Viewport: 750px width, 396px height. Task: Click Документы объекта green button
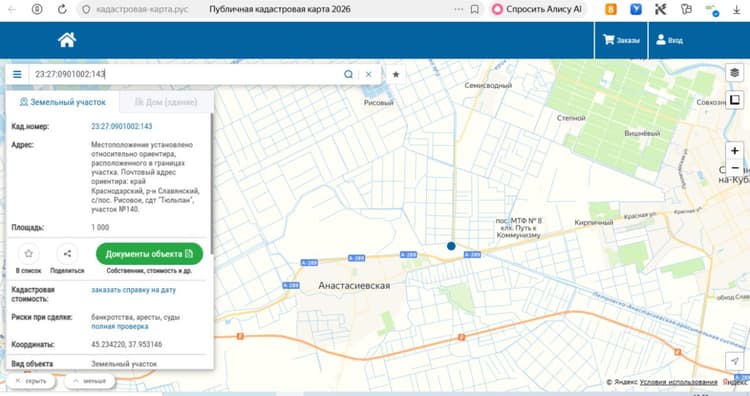(x=149, y=253)
